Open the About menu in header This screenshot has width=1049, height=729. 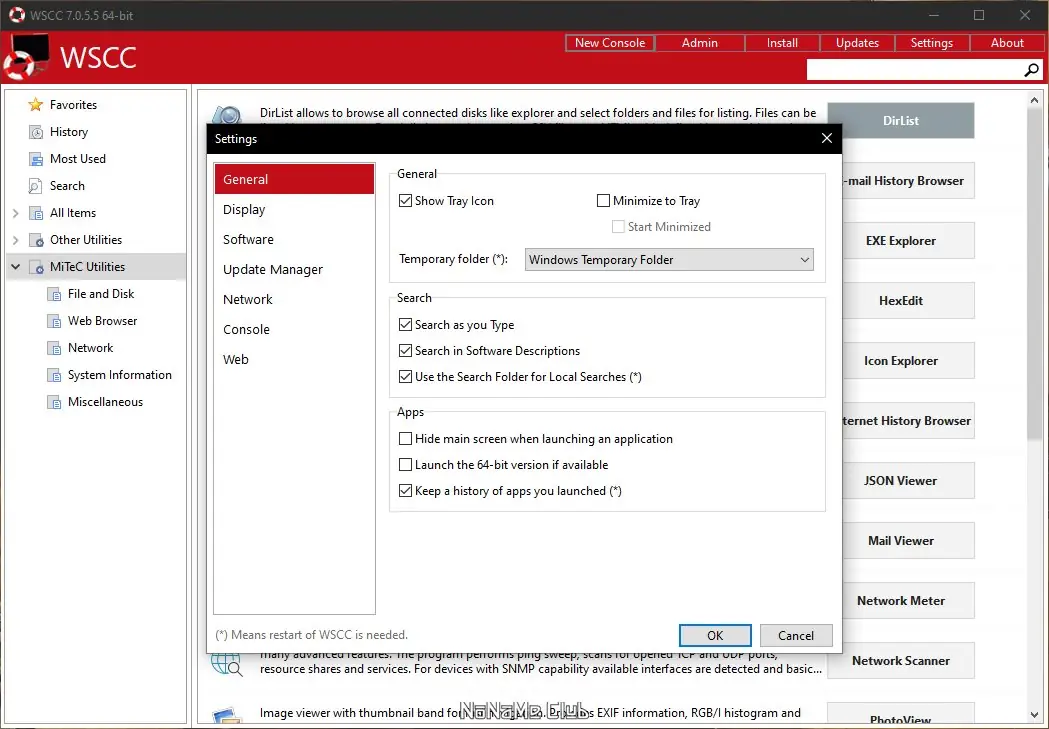pyautogui.click(x=1007, y=43)
